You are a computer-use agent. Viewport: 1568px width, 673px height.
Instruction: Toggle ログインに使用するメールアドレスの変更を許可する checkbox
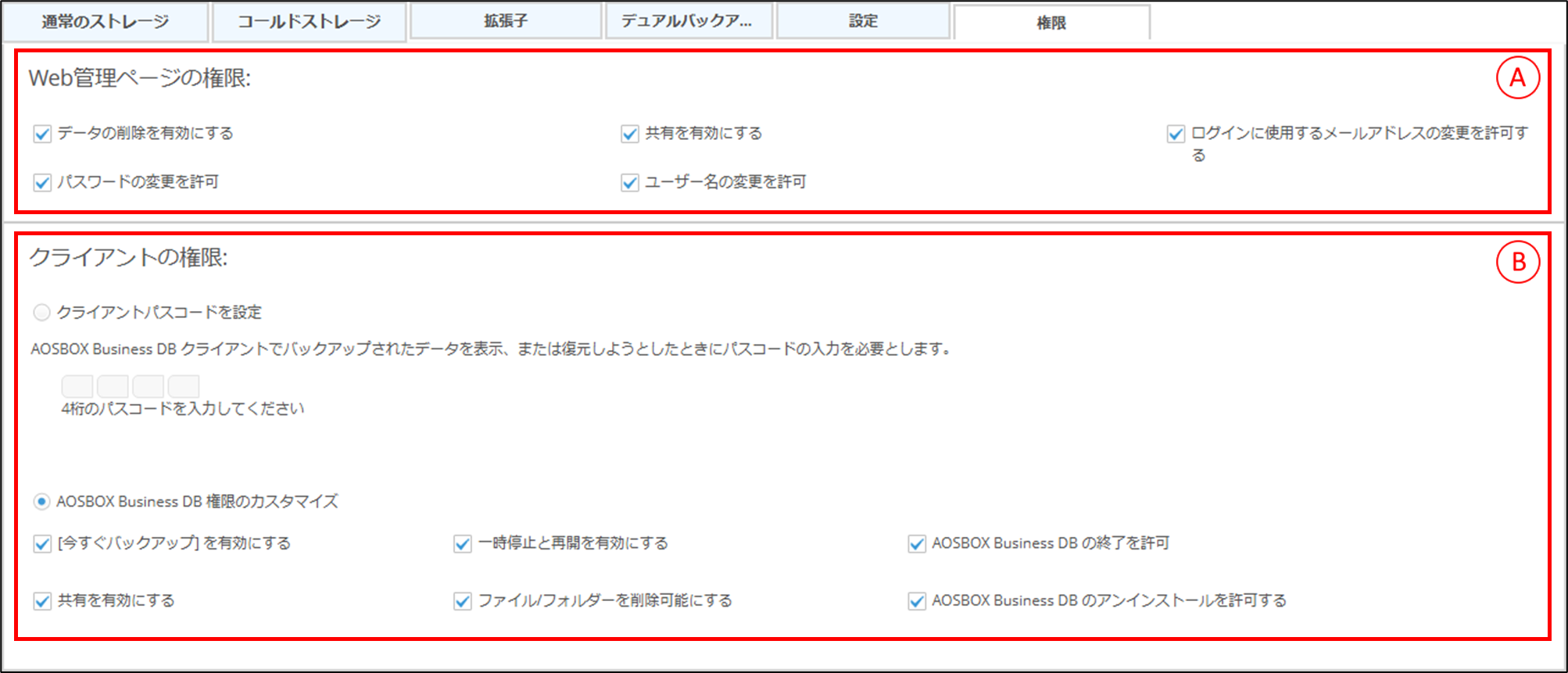[x=1176, y=134]
